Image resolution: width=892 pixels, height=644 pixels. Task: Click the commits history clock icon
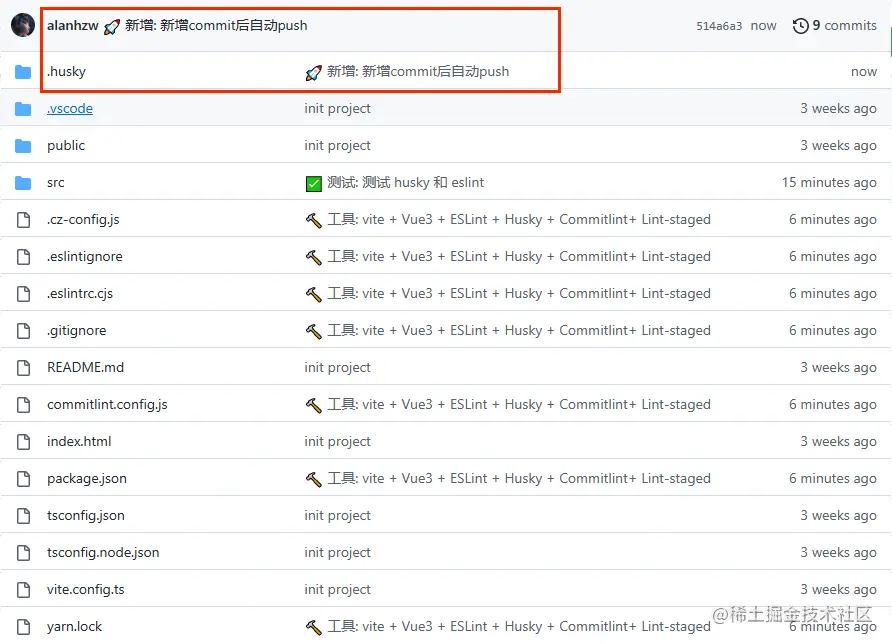pyautogui.click(x=800, y=26)
